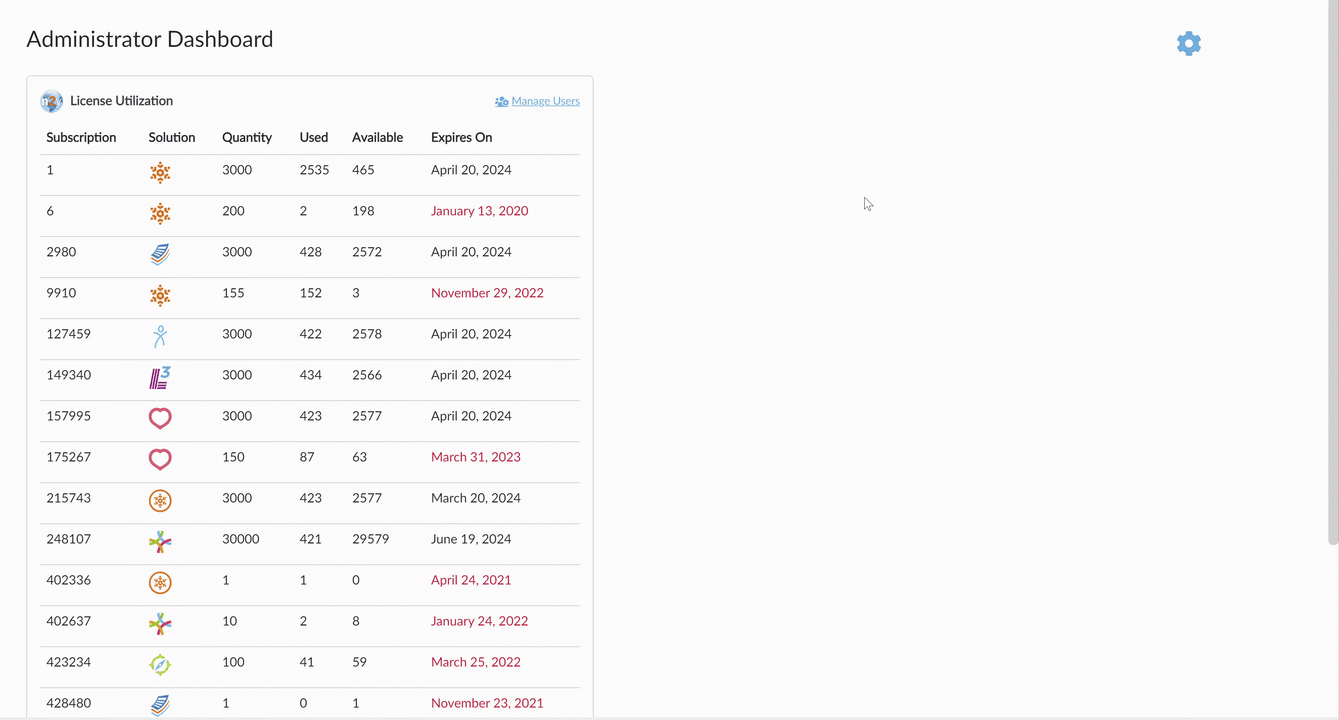Viewport: 1339px width, 720px height.
Task: Click heart icon for subscription 175267
Action: click(160, 459)
